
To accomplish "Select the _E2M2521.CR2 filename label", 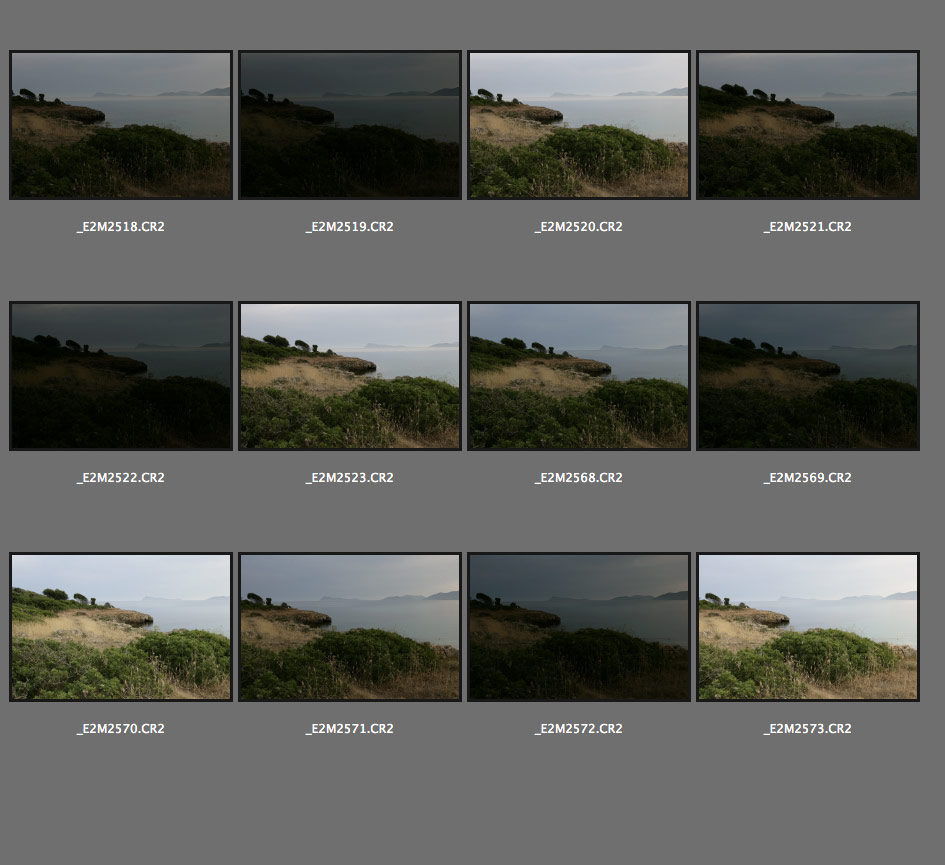I will point(808,227).
